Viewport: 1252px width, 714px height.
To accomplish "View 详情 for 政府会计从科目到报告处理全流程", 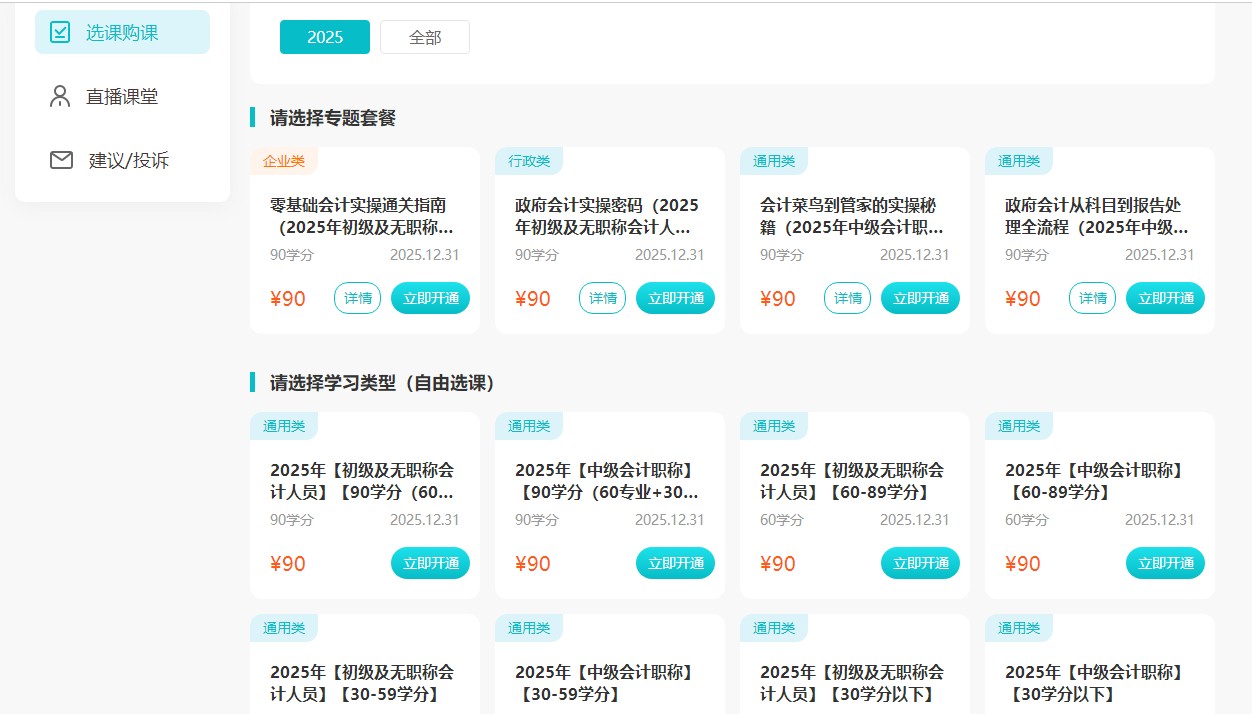I will coord(1093,298).
